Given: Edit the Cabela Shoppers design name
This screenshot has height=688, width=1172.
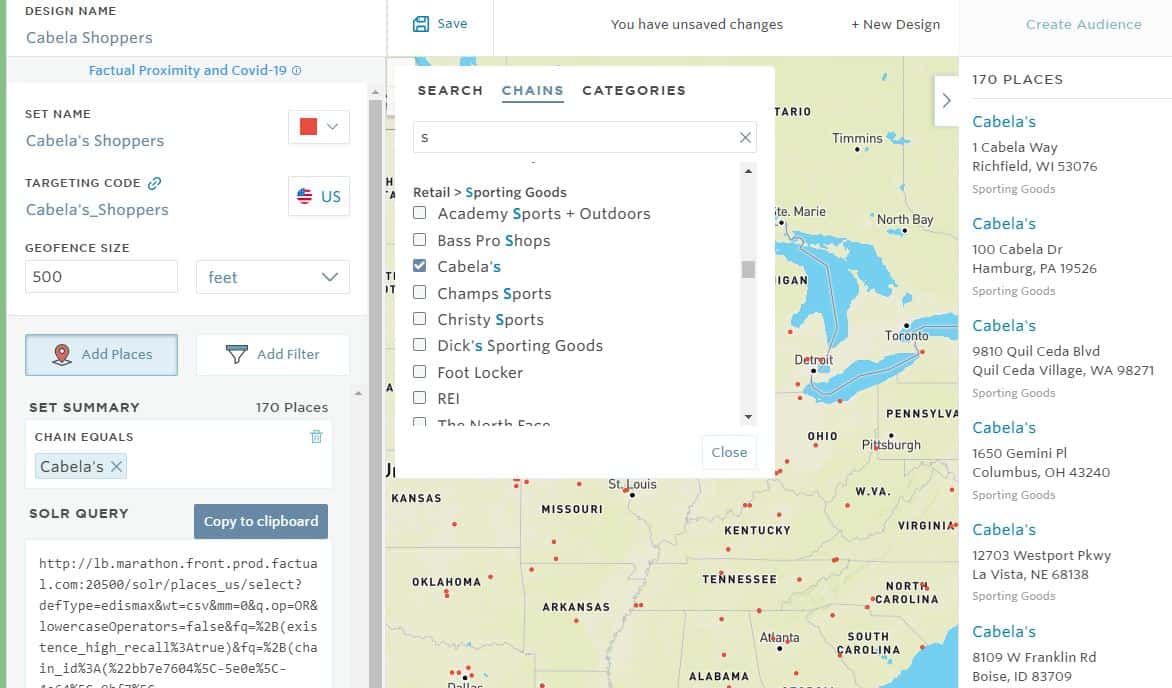Looking at the screenshot, I should (x=89, y=37).
